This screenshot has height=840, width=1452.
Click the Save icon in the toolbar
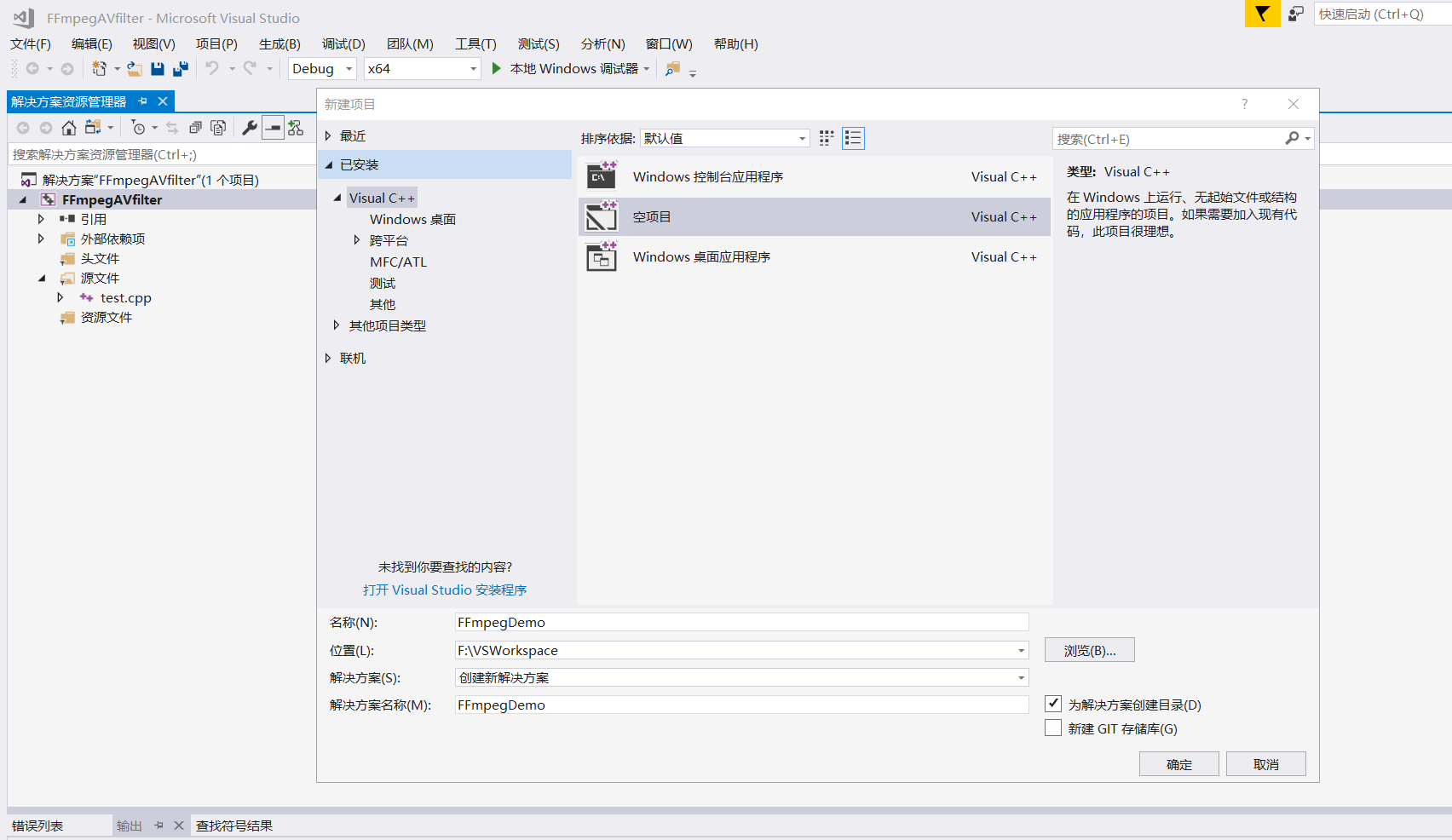(x=158, y=69)
